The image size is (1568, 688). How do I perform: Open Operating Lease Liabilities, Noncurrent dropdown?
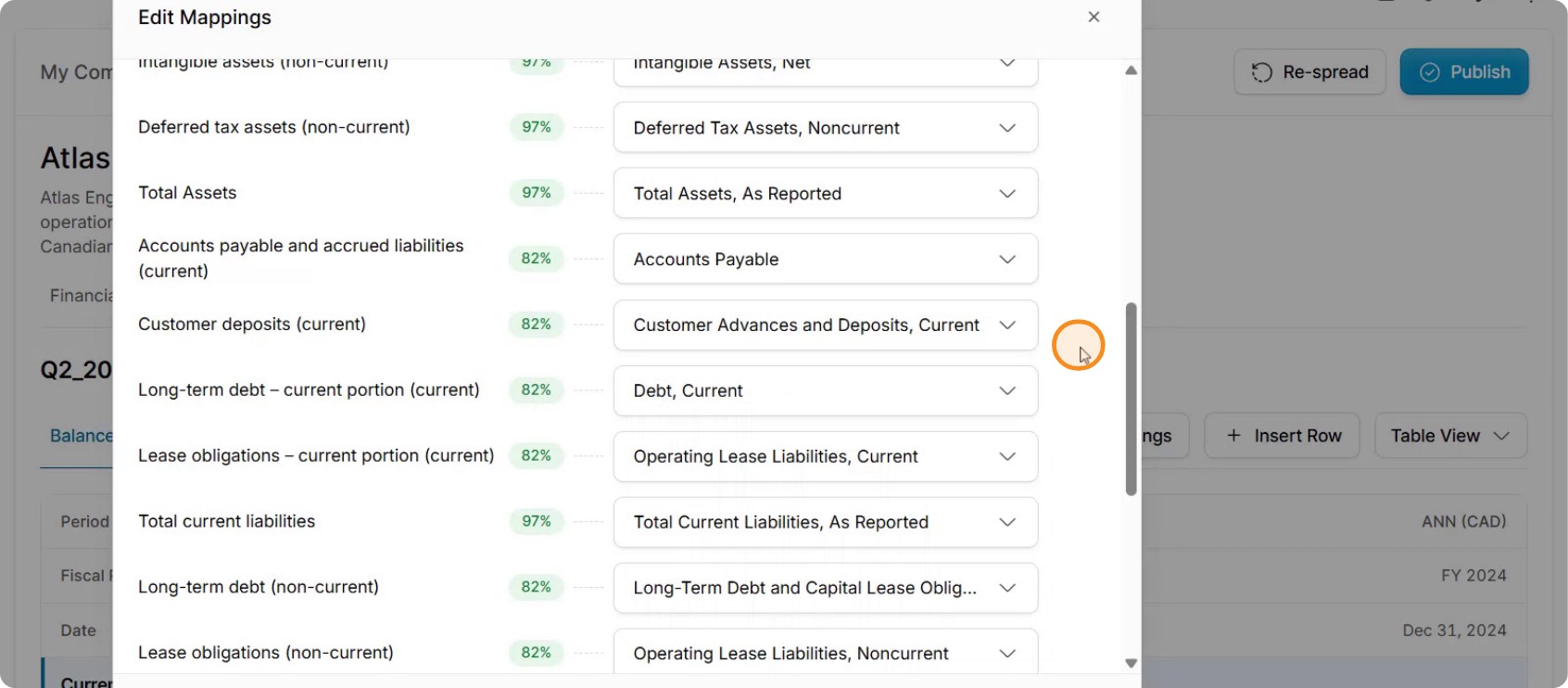(x=825, y=653)
